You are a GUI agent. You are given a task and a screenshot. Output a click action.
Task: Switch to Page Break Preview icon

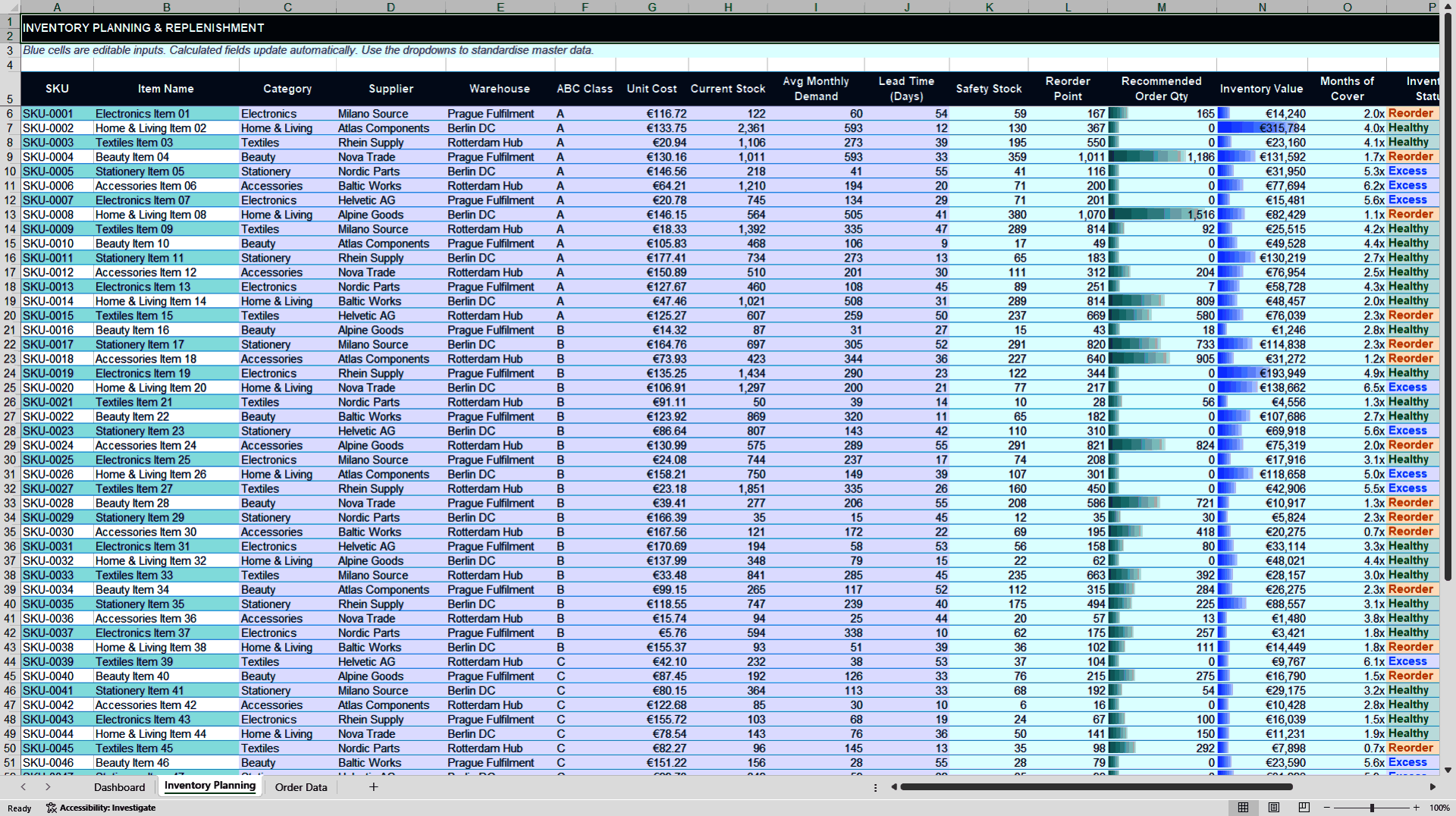[1304, 808]
